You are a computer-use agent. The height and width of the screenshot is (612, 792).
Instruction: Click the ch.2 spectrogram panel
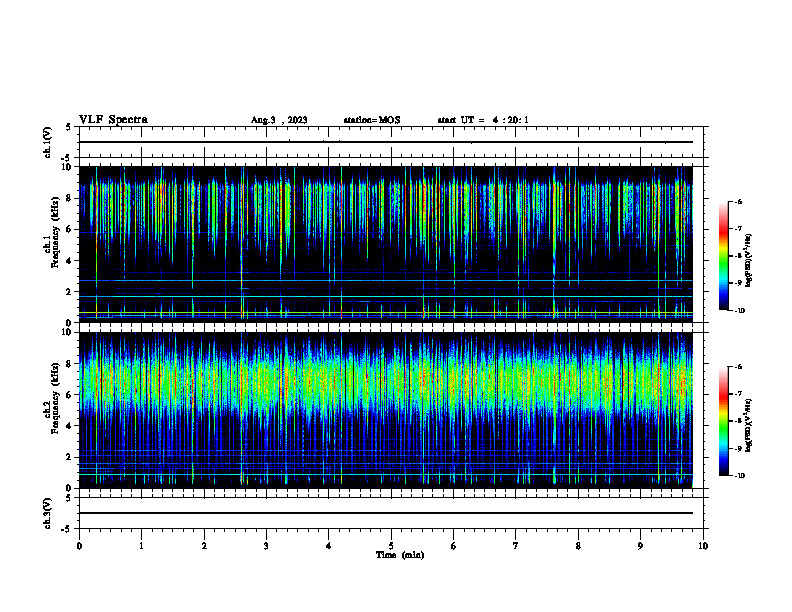click(386, 410)
